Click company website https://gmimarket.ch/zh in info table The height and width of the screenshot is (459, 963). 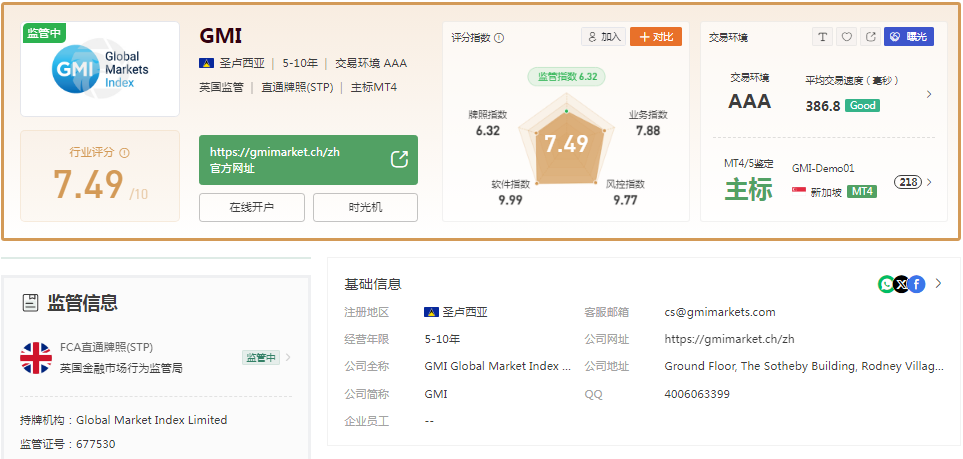tap(730, 339)
